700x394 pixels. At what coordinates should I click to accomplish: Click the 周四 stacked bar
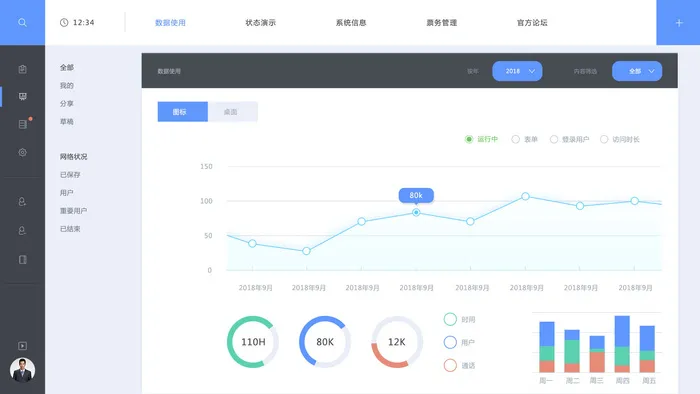click(x=622, y=344)
